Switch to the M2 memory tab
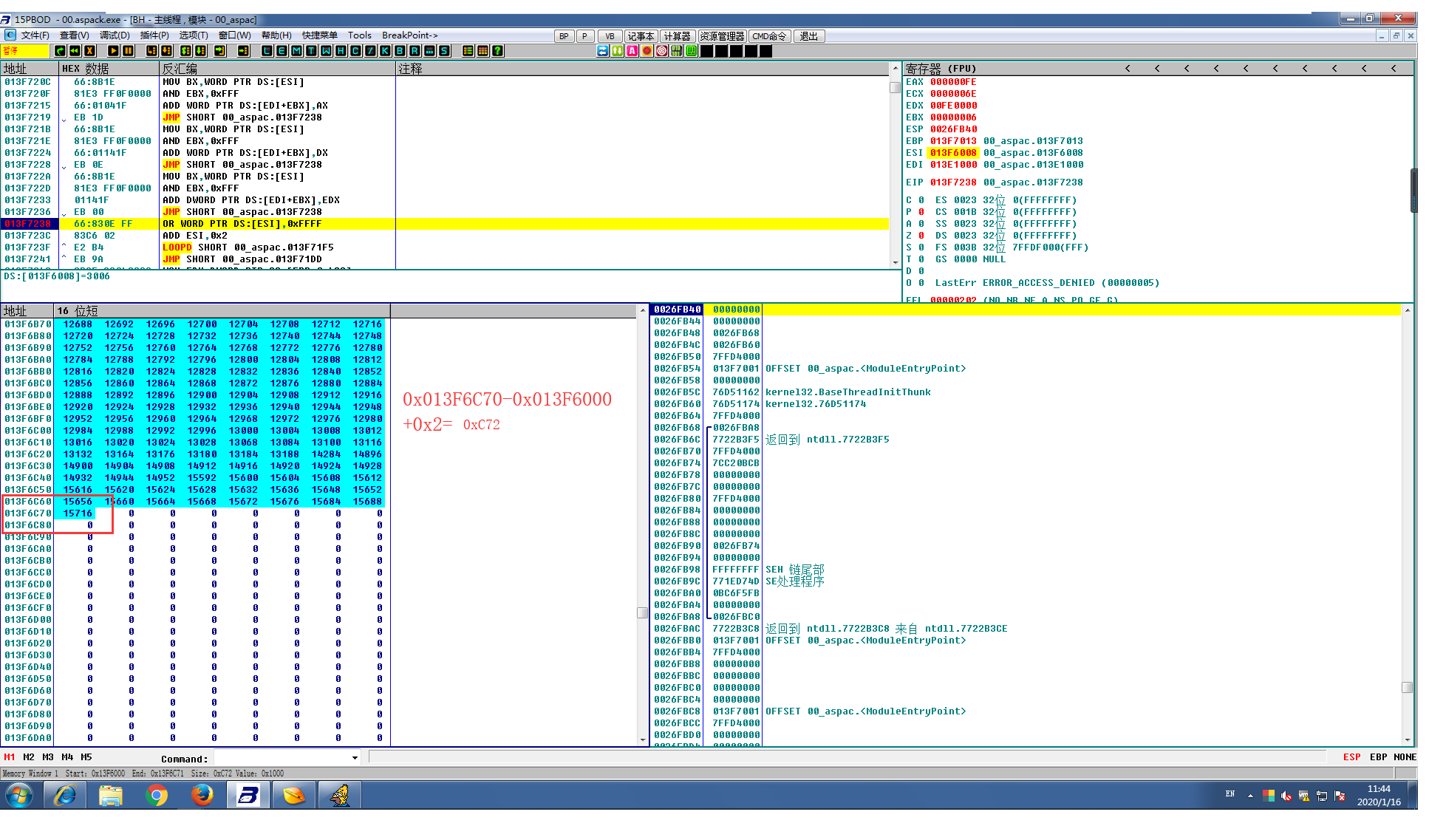Viewport: 1446px width, 840px height. 29,757
